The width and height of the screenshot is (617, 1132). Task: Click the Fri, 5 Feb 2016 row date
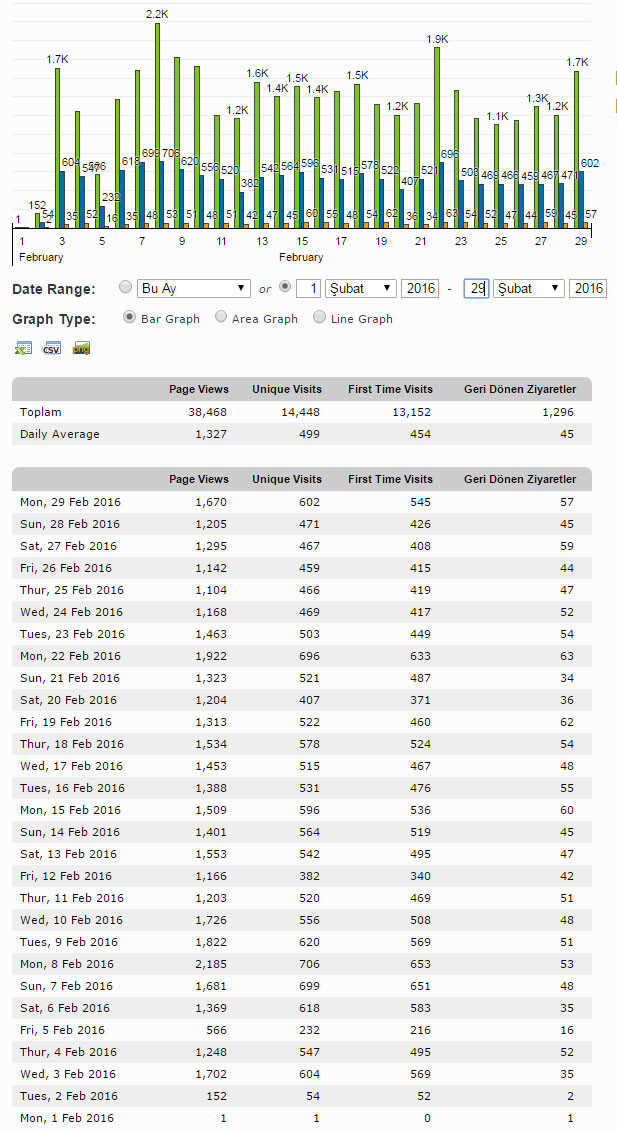click(62, 1029)
